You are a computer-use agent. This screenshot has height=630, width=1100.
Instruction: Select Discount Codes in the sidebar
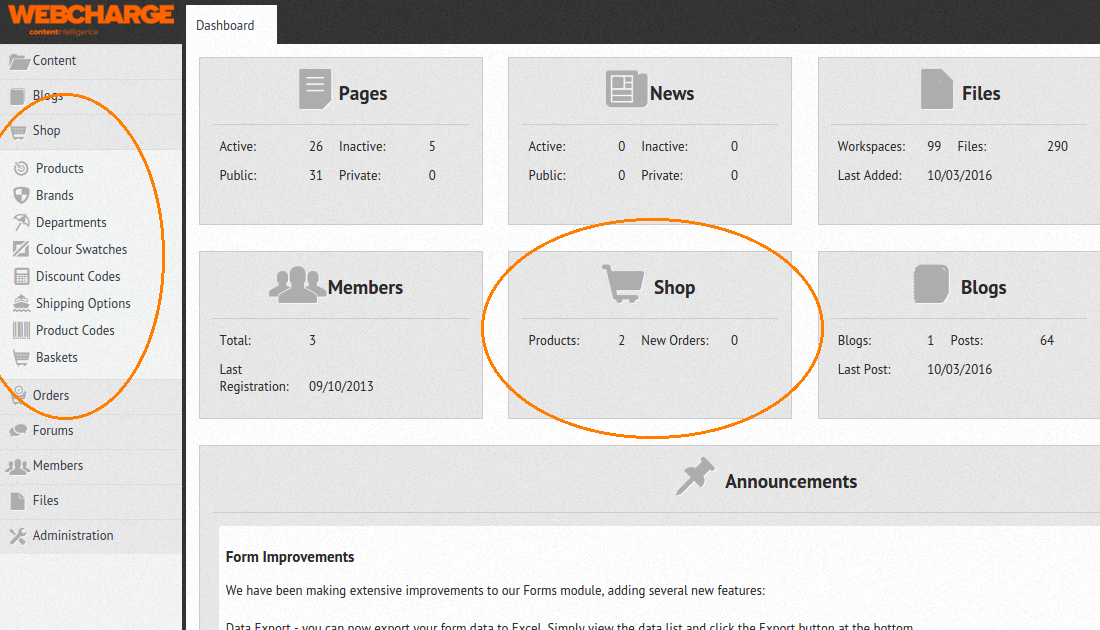click(x=22, y=276)
